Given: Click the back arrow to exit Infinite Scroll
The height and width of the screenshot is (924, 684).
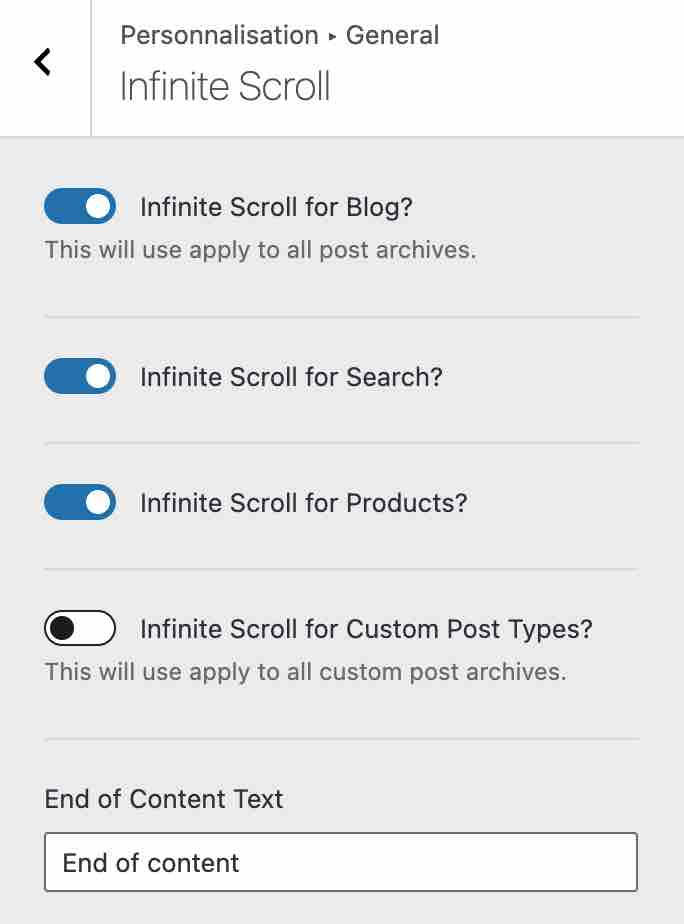Looking at the screenshot, I should 44,62.
